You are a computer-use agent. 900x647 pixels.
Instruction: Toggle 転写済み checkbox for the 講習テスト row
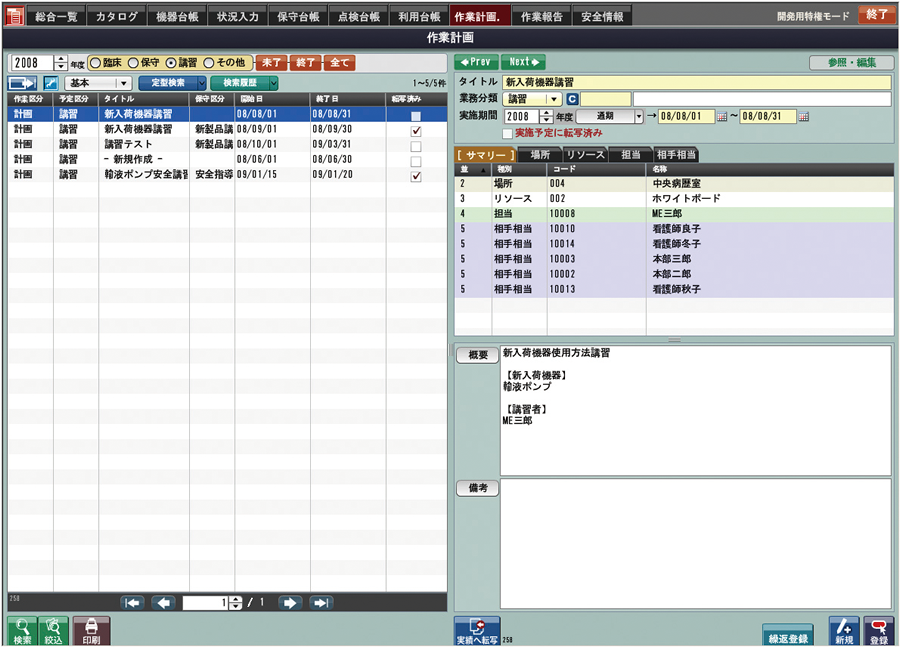click(416, 146)
